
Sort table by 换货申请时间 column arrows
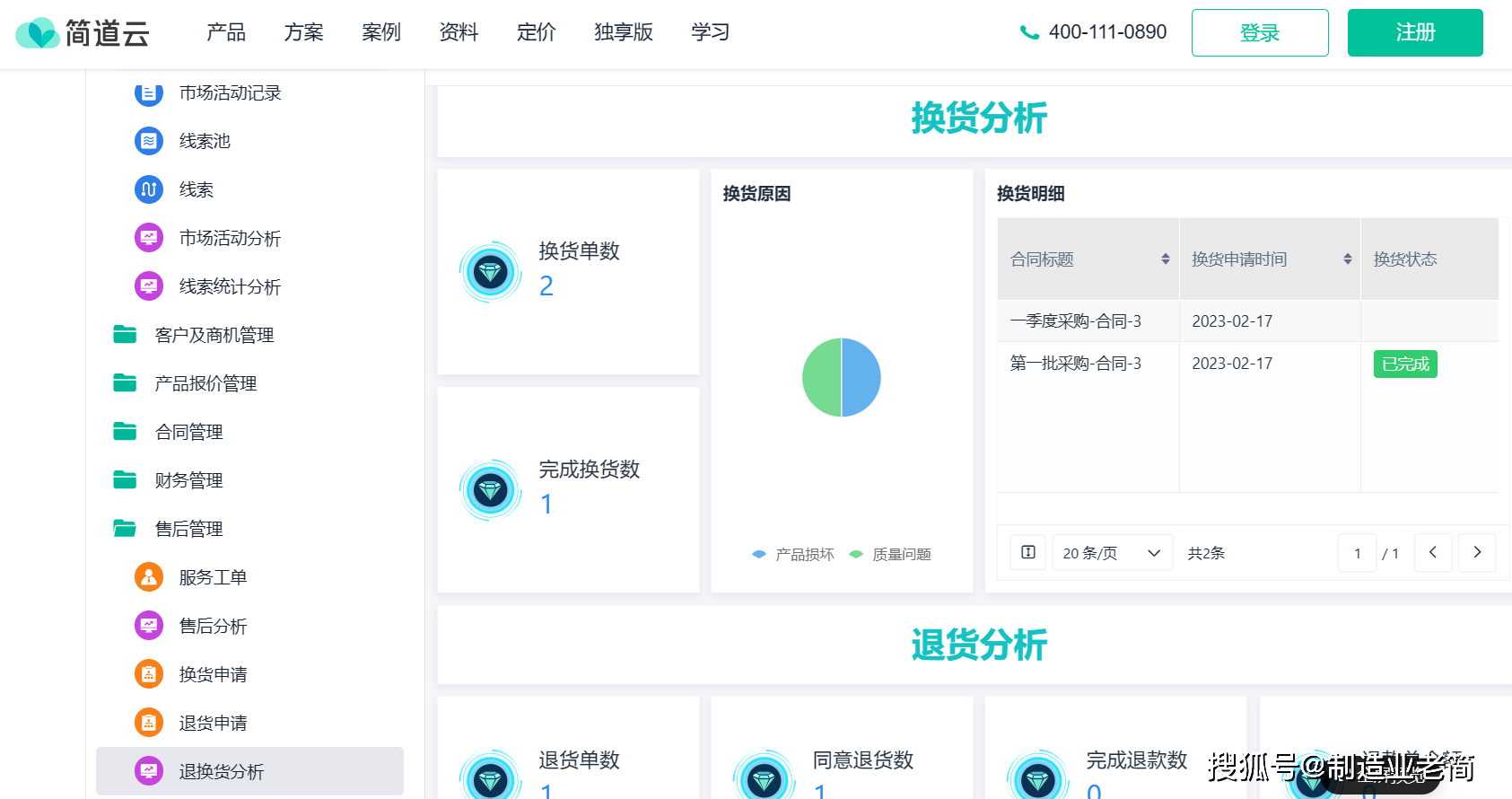[1348, 259]
